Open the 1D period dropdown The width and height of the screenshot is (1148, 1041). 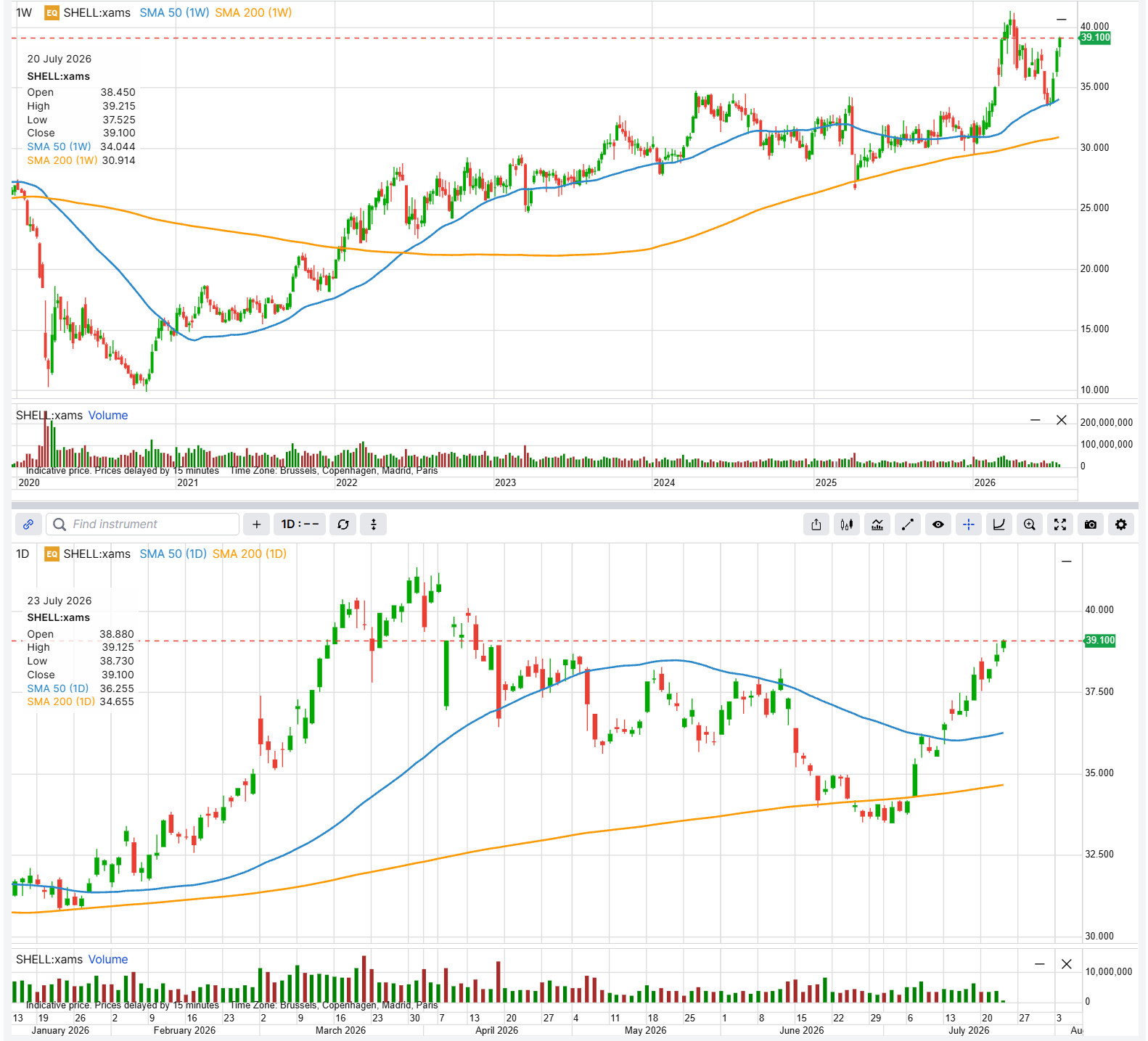[x=300, y=524]
